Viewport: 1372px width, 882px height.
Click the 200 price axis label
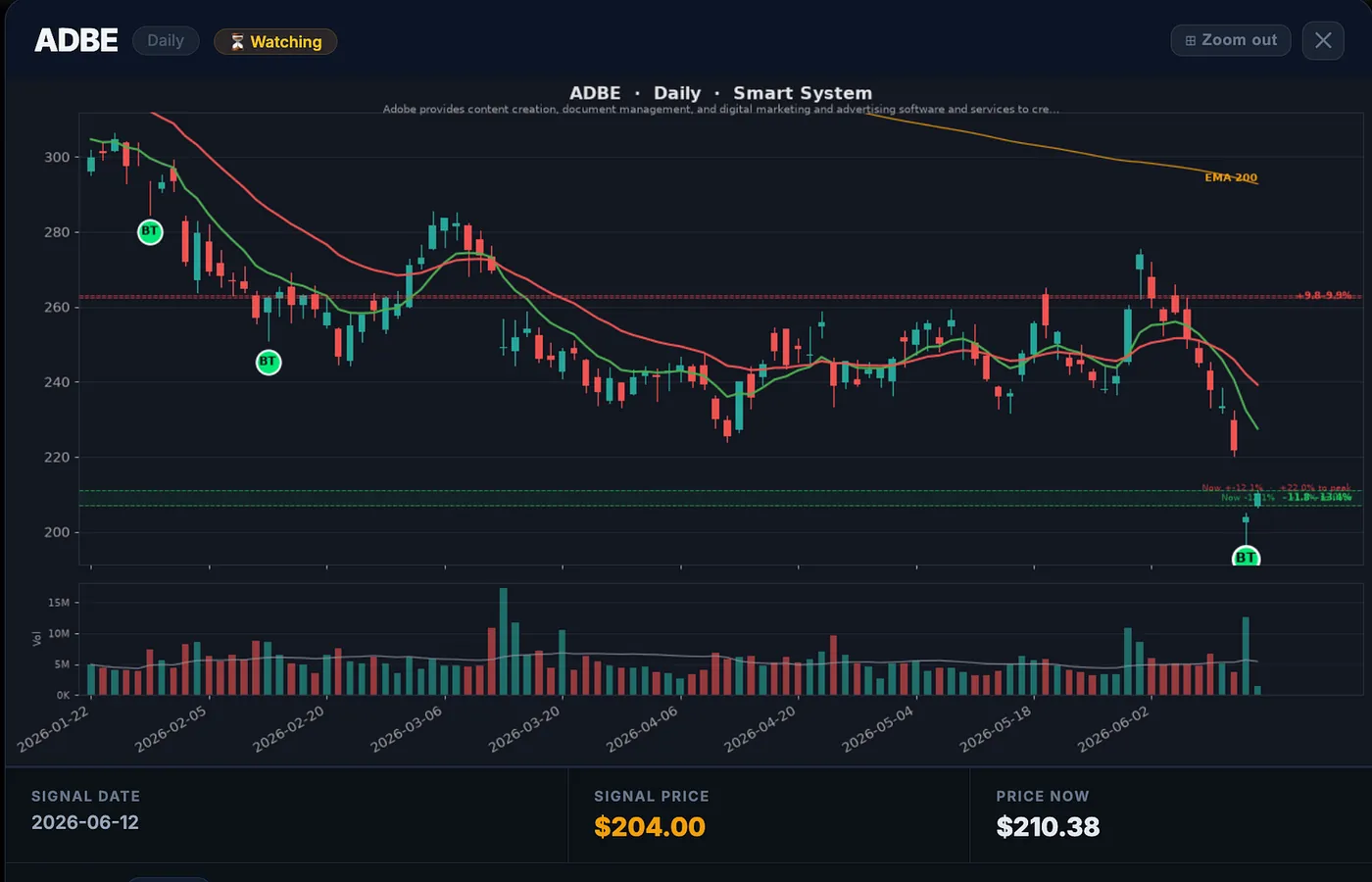tap(57, 532)
